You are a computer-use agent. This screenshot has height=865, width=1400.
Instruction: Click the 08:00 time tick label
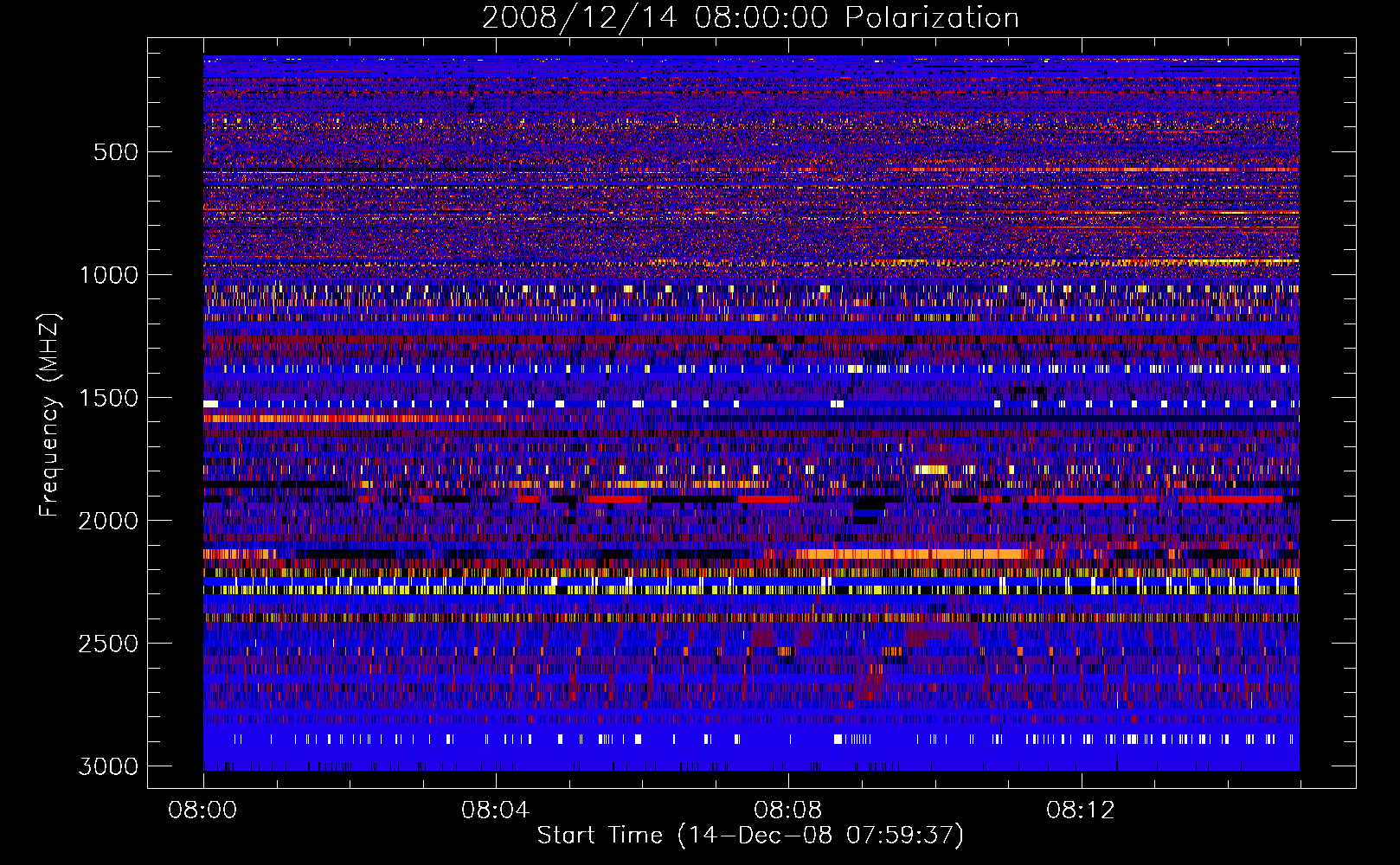click(202, 811)
